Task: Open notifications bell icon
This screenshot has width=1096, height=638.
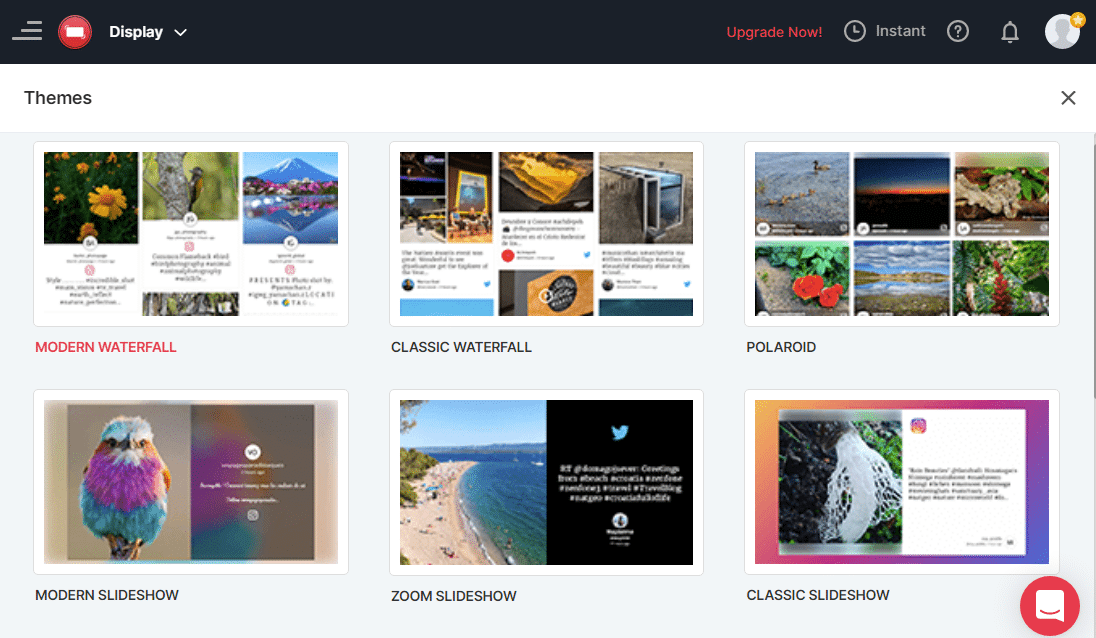Action: (x=1010, y=32)
